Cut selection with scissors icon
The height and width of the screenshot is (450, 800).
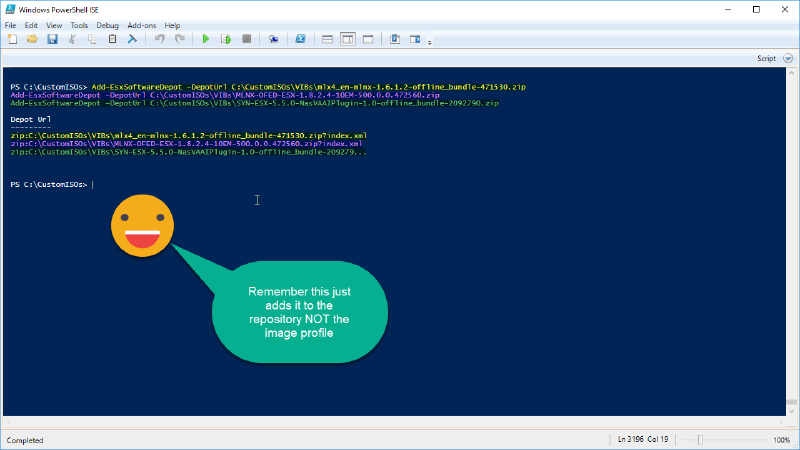tap(72, 39)
